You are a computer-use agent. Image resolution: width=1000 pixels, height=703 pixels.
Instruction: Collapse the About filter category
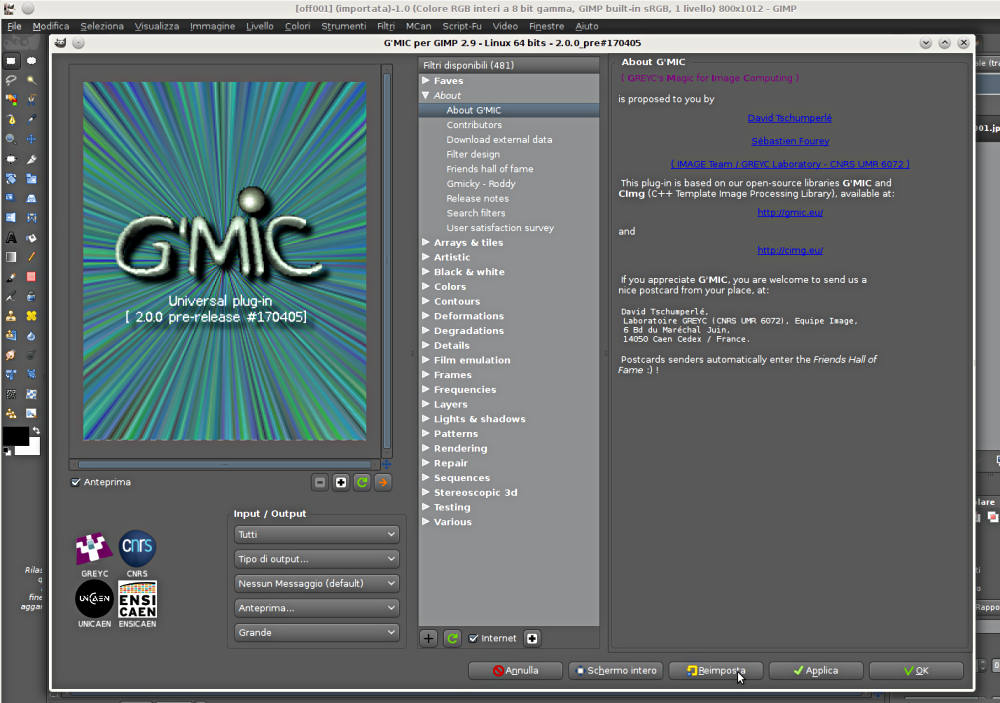(425, 95)
